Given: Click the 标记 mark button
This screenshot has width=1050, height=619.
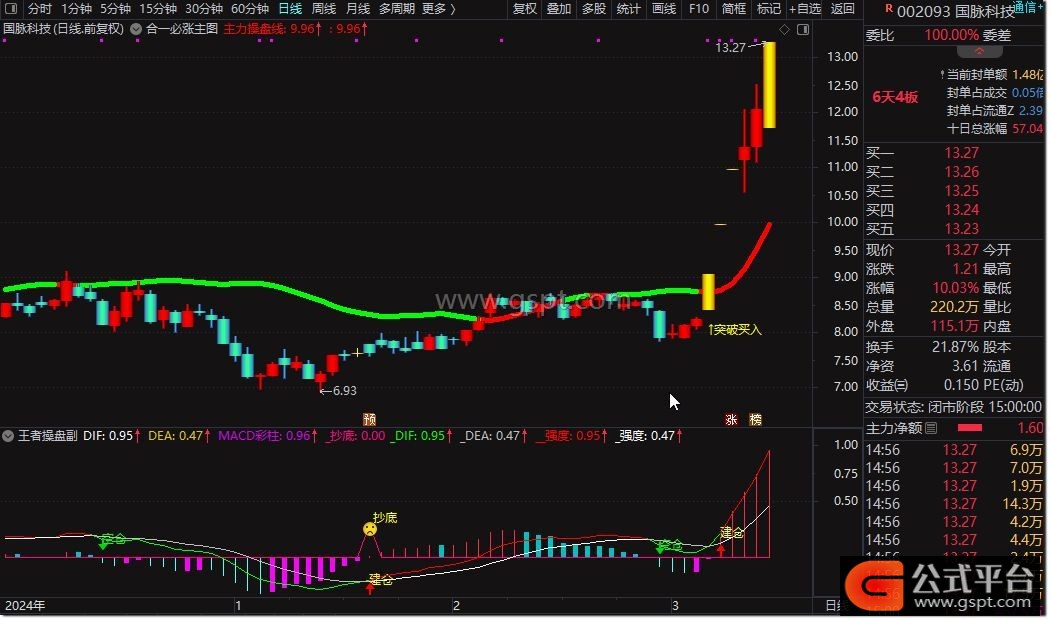Looking at the screenshot, I should (769, 9).
